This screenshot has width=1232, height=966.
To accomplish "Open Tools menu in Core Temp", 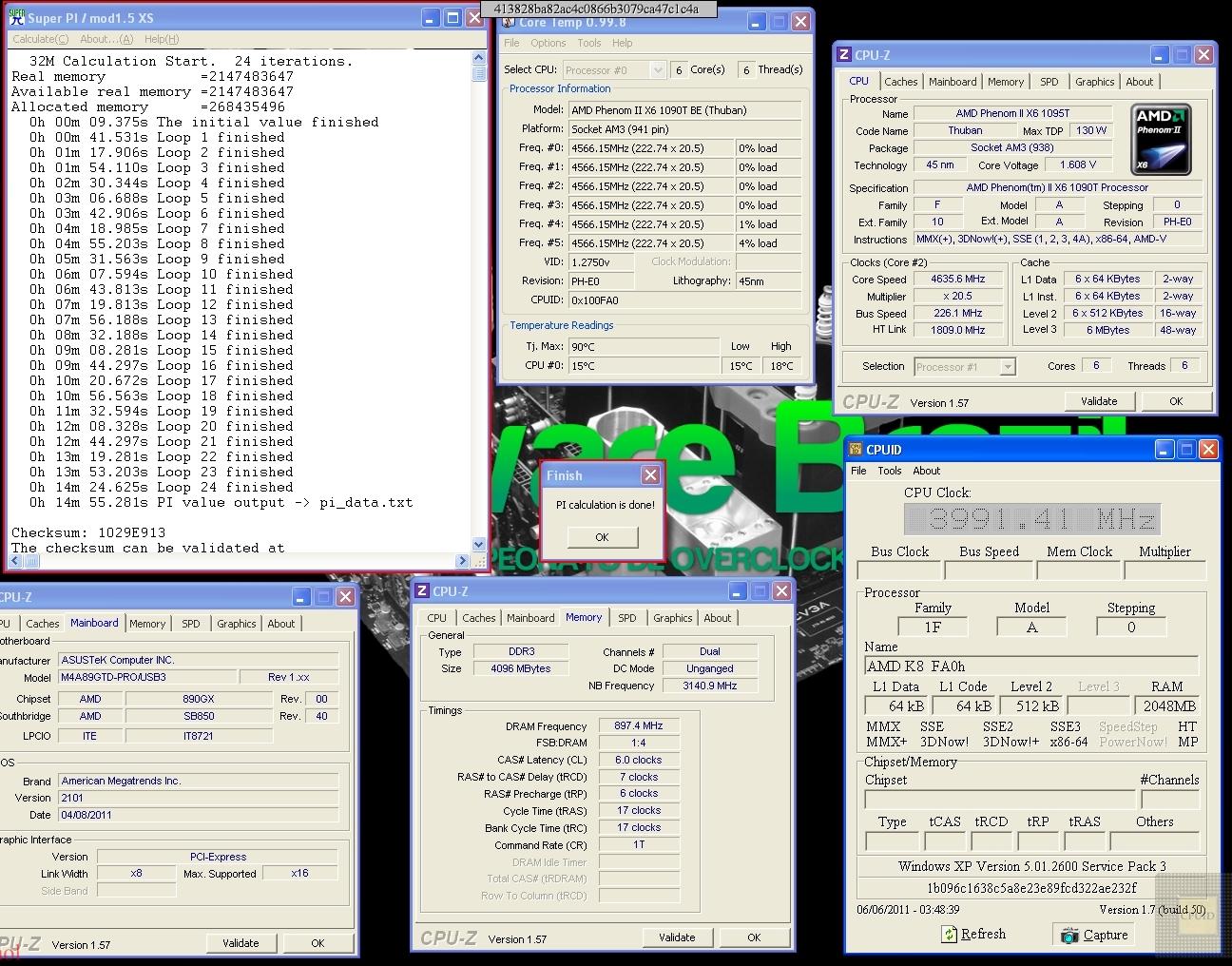I will tap(589, 43).
